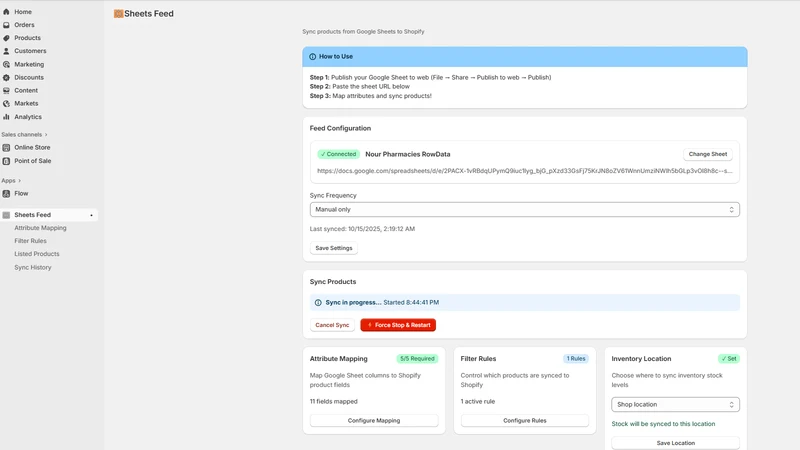This screenshot has height=450, width=800.
Task: Click the pin dot next to Sheets Feed
Action: (x=91, y=215)
